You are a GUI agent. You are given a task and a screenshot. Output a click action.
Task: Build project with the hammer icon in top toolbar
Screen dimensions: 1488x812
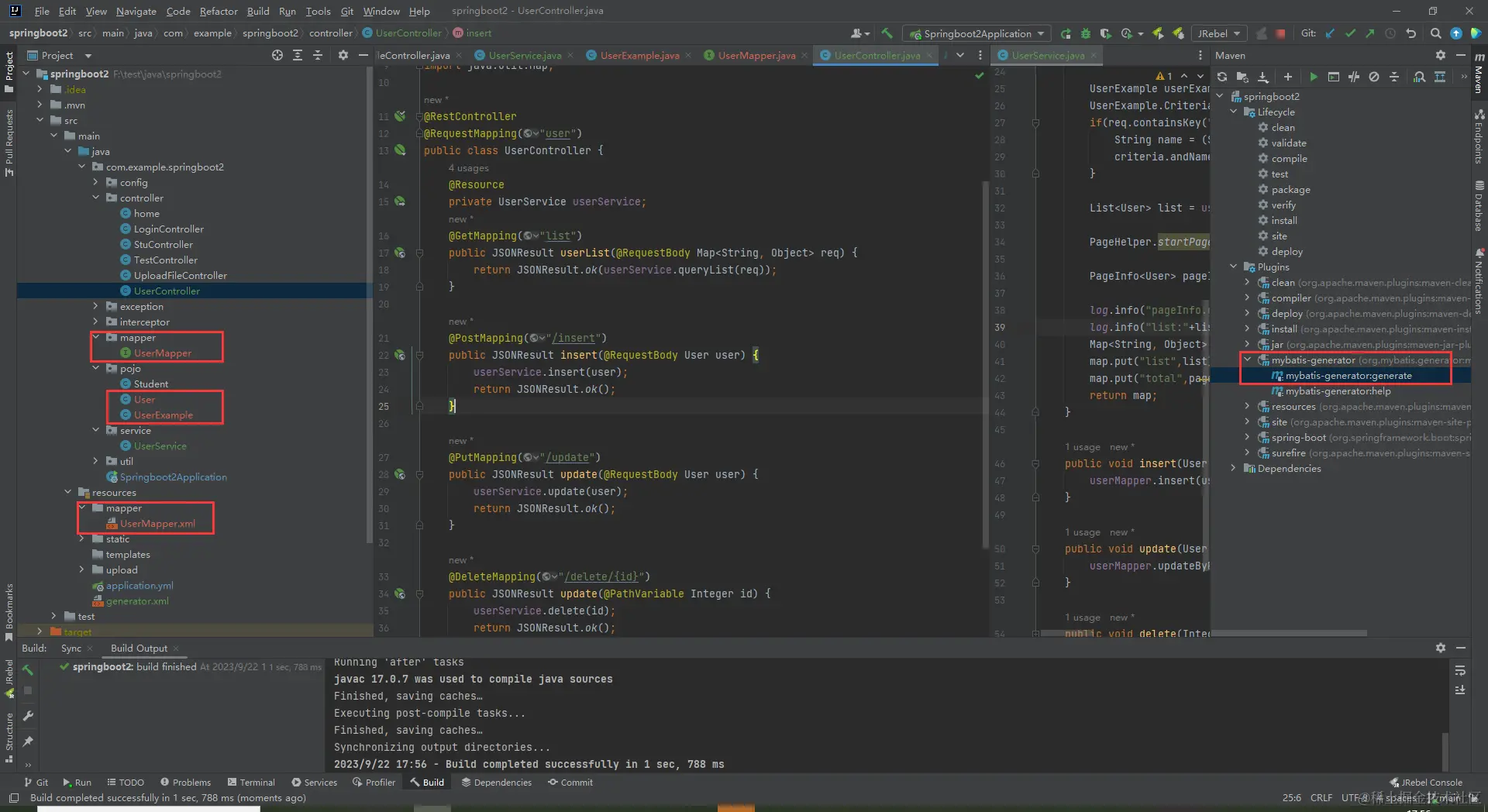[887, 33]
